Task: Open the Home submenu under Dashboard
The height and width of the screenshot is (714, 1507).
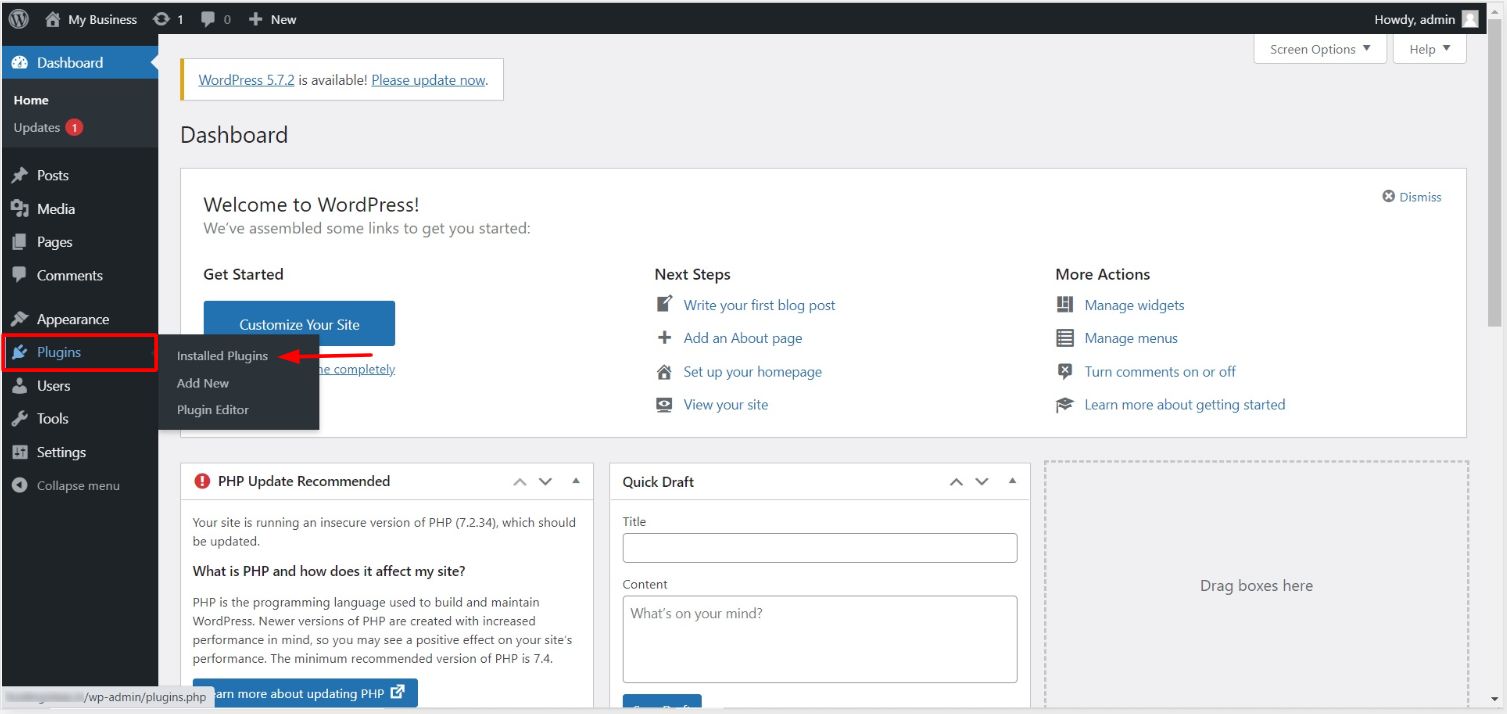Action: click(31, 100)
